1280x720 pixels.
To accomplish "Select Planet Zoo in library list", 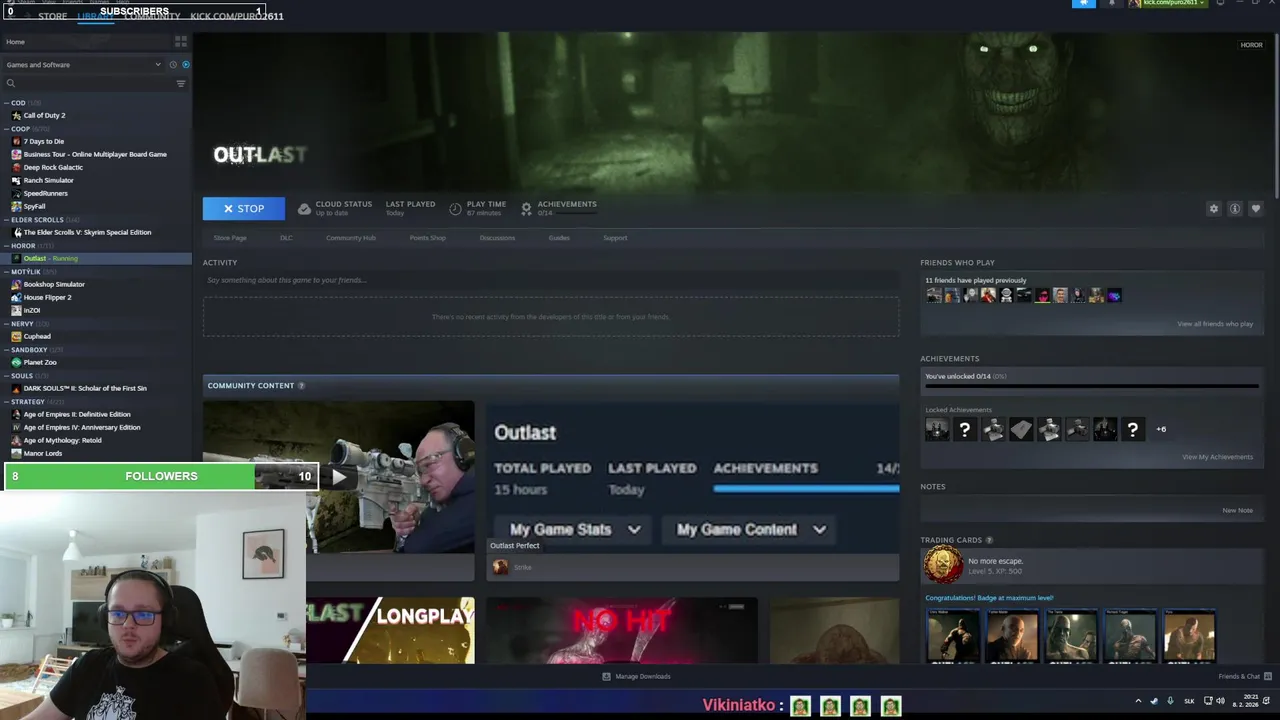I will (x=40, y=363).
